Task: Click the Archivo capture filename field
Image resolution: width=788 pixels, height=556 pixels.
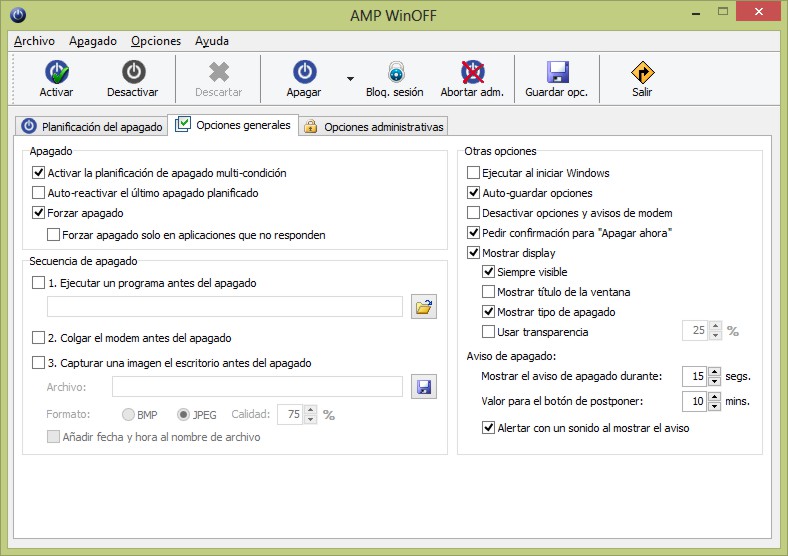Action: click(257, 387)
